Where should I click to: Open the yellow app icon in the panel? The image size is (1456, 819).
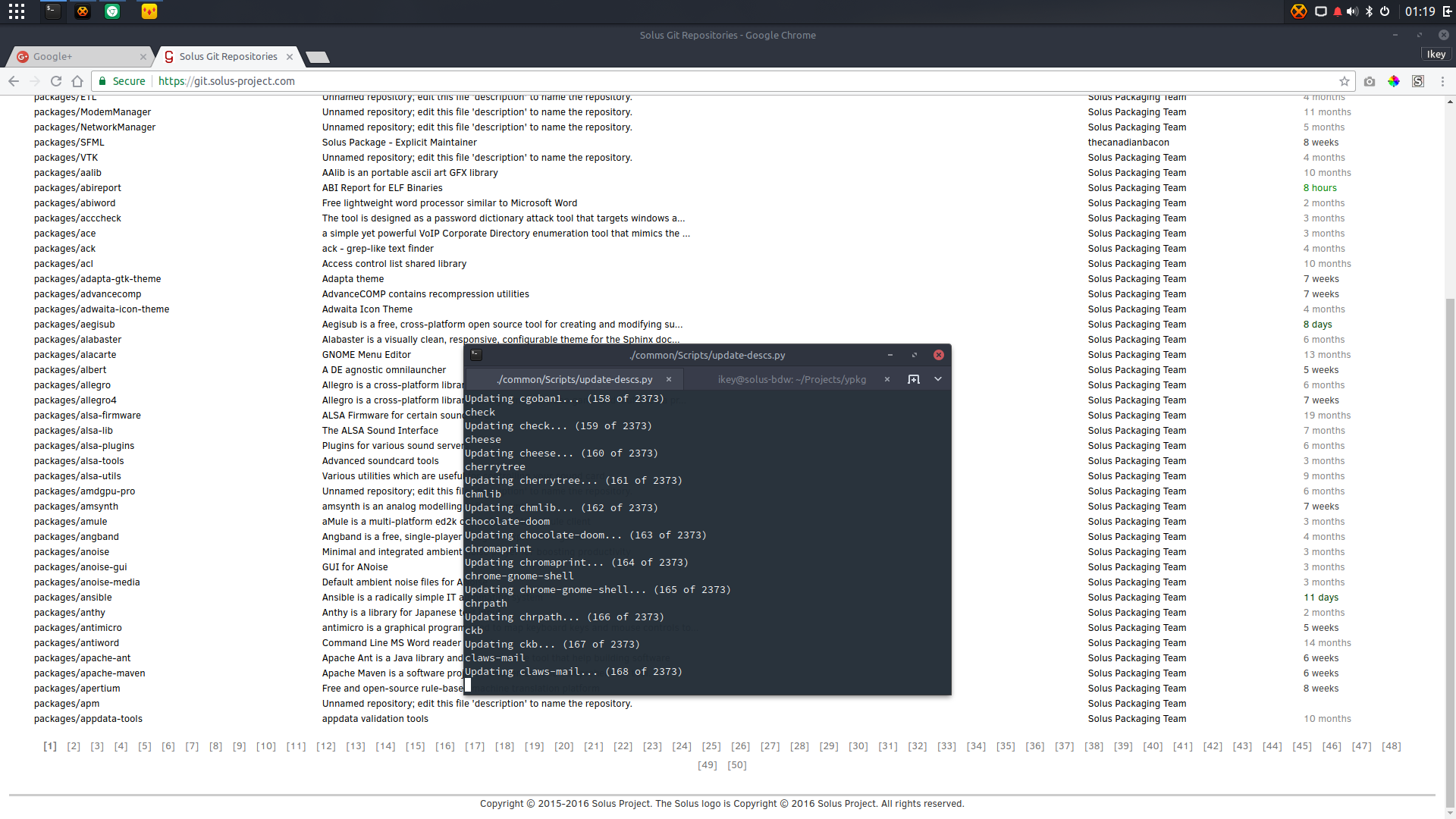click(x=149, y=11)
